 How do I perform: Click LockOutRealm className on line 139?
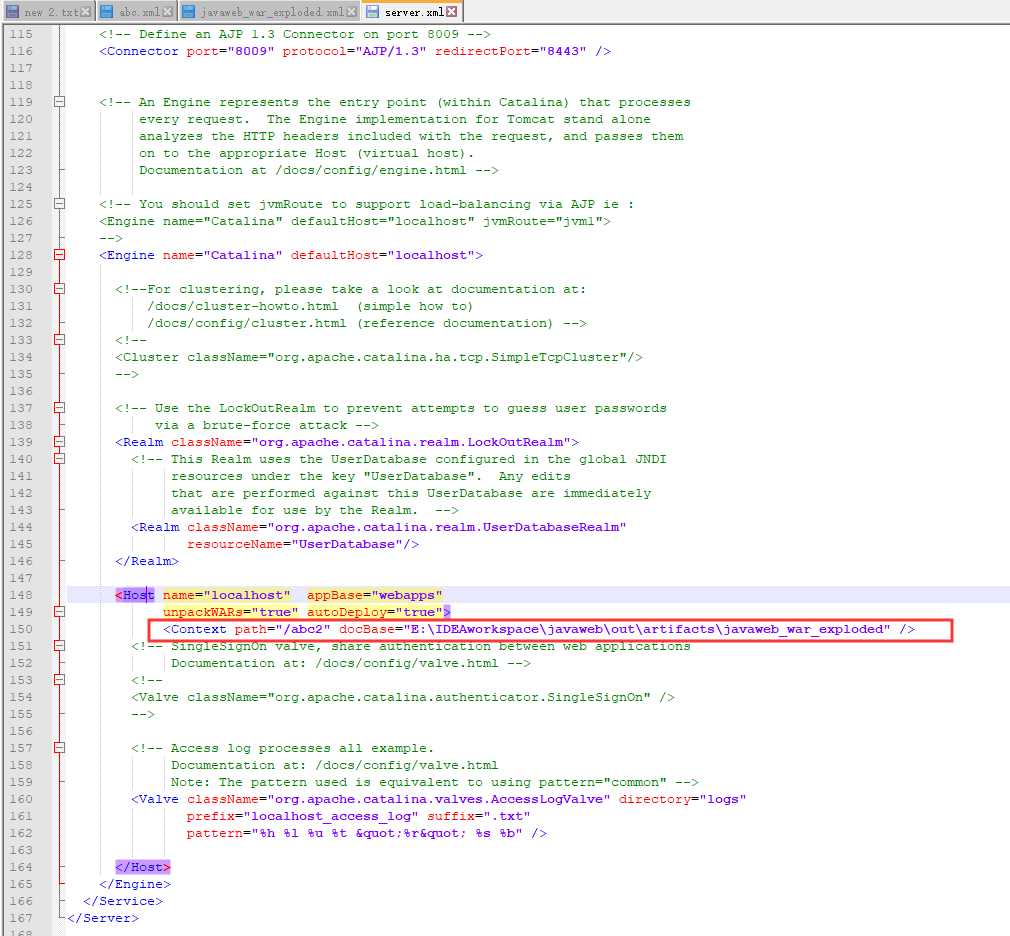coord(371,442)
